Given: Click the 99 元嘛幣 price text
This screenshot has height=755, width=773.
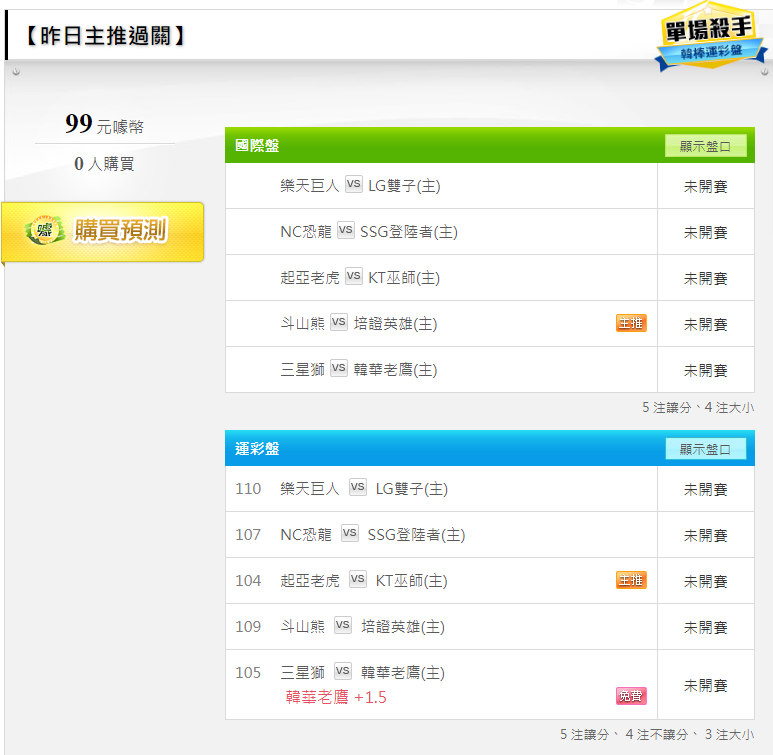Looking at the screenshot, I should (x=105, y=124).
